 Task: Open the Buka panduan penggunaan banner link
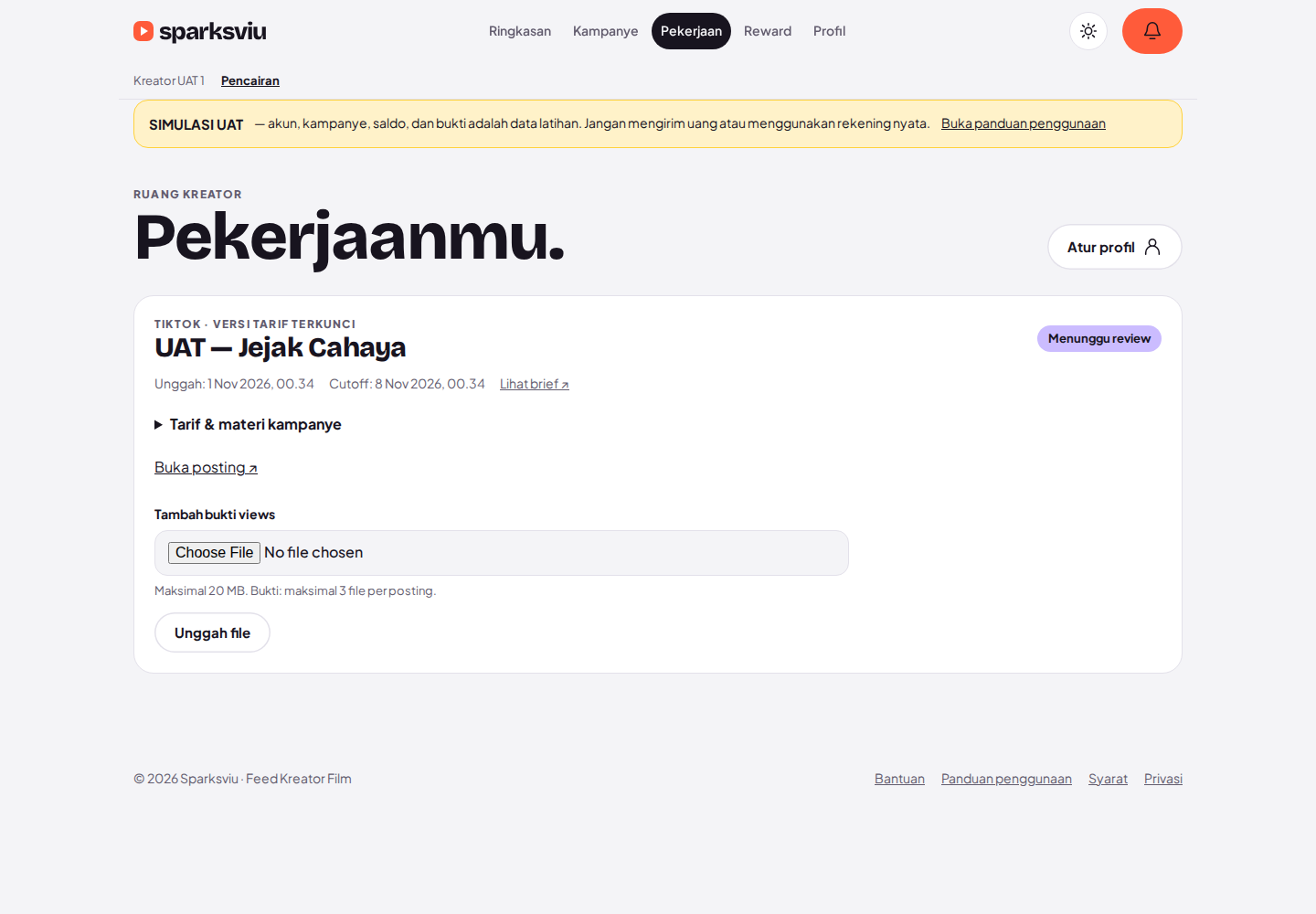[x=1024, y=123]
